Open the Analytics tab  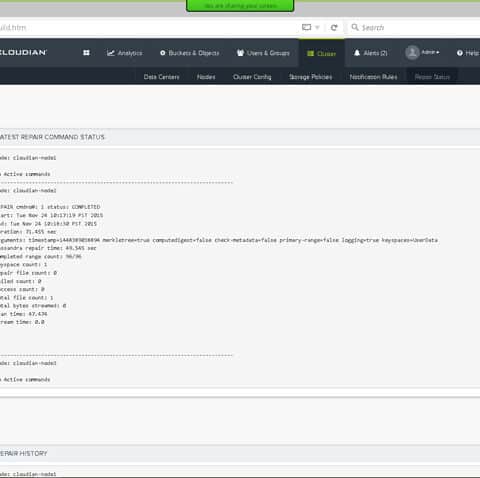pos(125,53)
